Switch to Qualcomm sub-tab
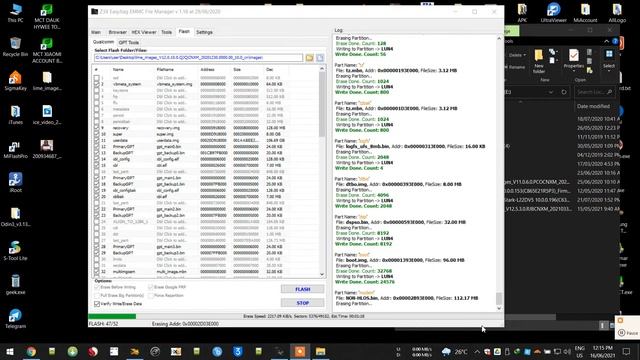640x360 pixels. tap(103, 42)
